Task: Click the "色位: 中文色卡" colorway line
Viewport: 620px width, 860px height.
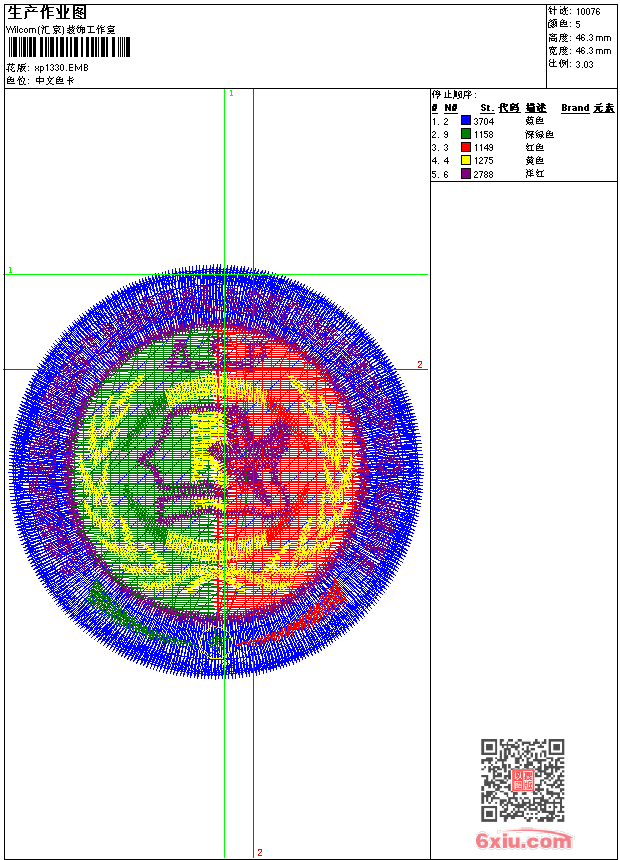Action: click(x=40, y=81)
